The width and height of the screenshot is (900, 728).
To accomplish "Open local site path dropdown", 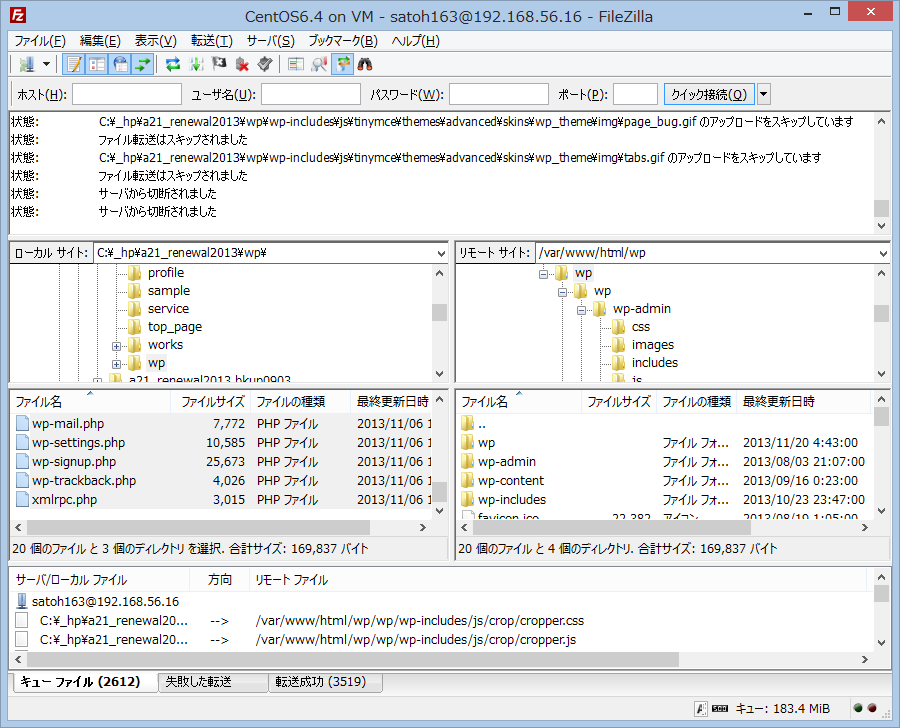I will (441, 253).
